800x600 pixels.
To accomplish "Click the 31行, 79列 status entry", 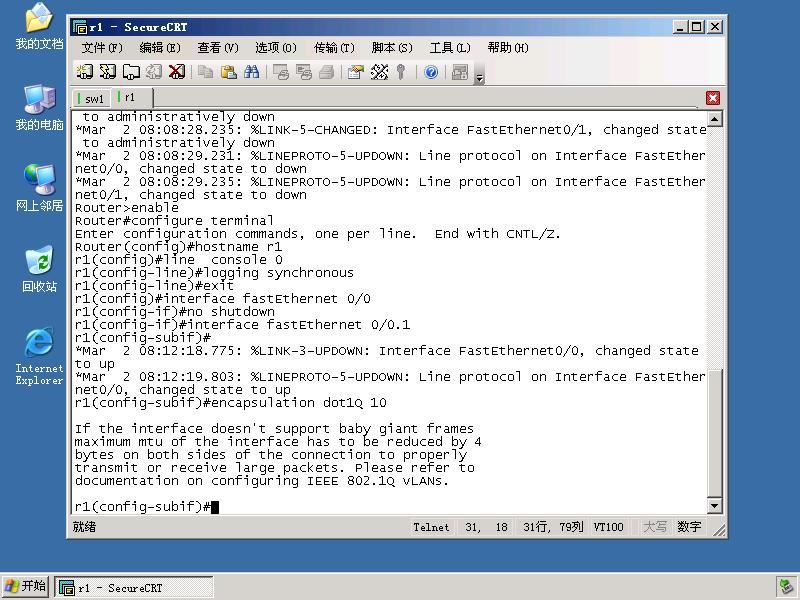I will (553, 527).
